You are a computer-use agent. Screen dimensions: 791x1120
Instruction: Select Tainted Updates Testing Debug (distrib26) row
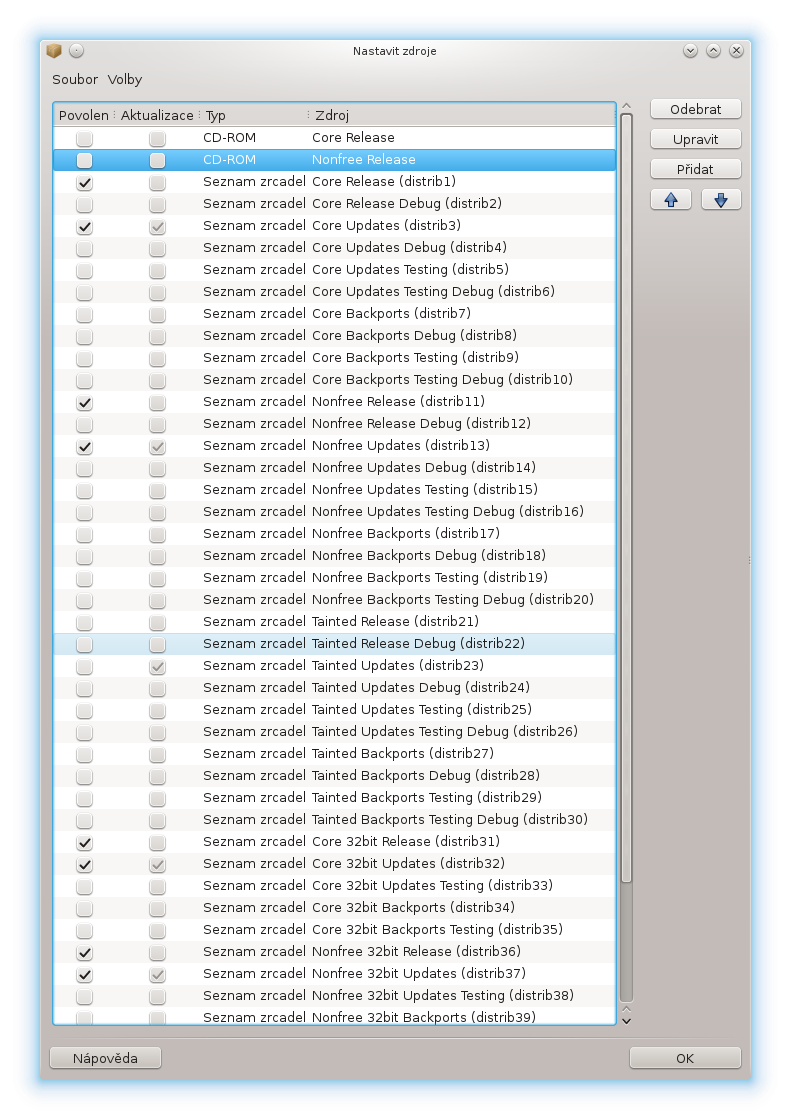tap(334, 731)
